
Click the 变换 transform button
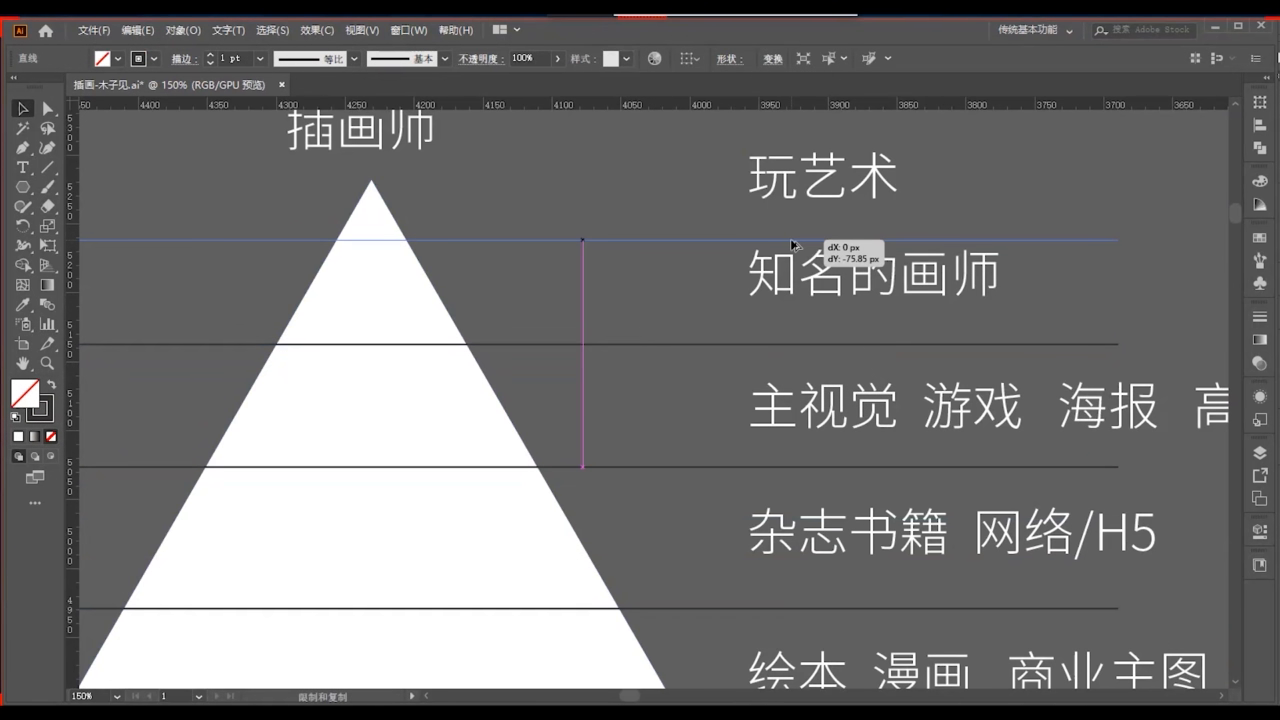click(773, 59)
